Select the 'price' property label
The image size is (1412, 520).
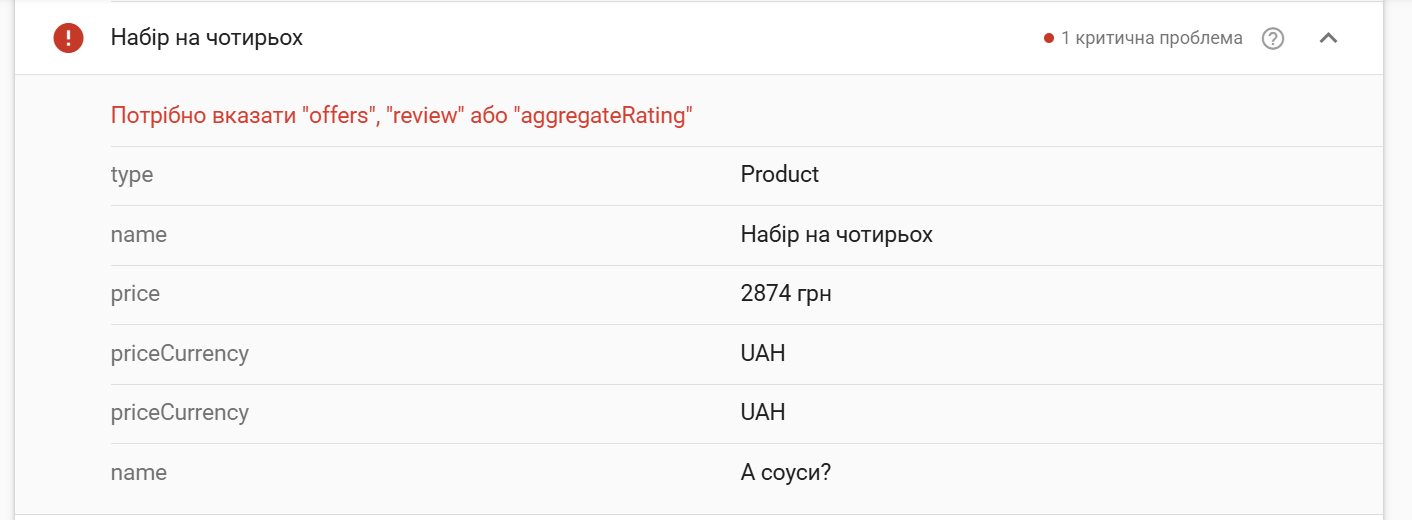(135, 294)
